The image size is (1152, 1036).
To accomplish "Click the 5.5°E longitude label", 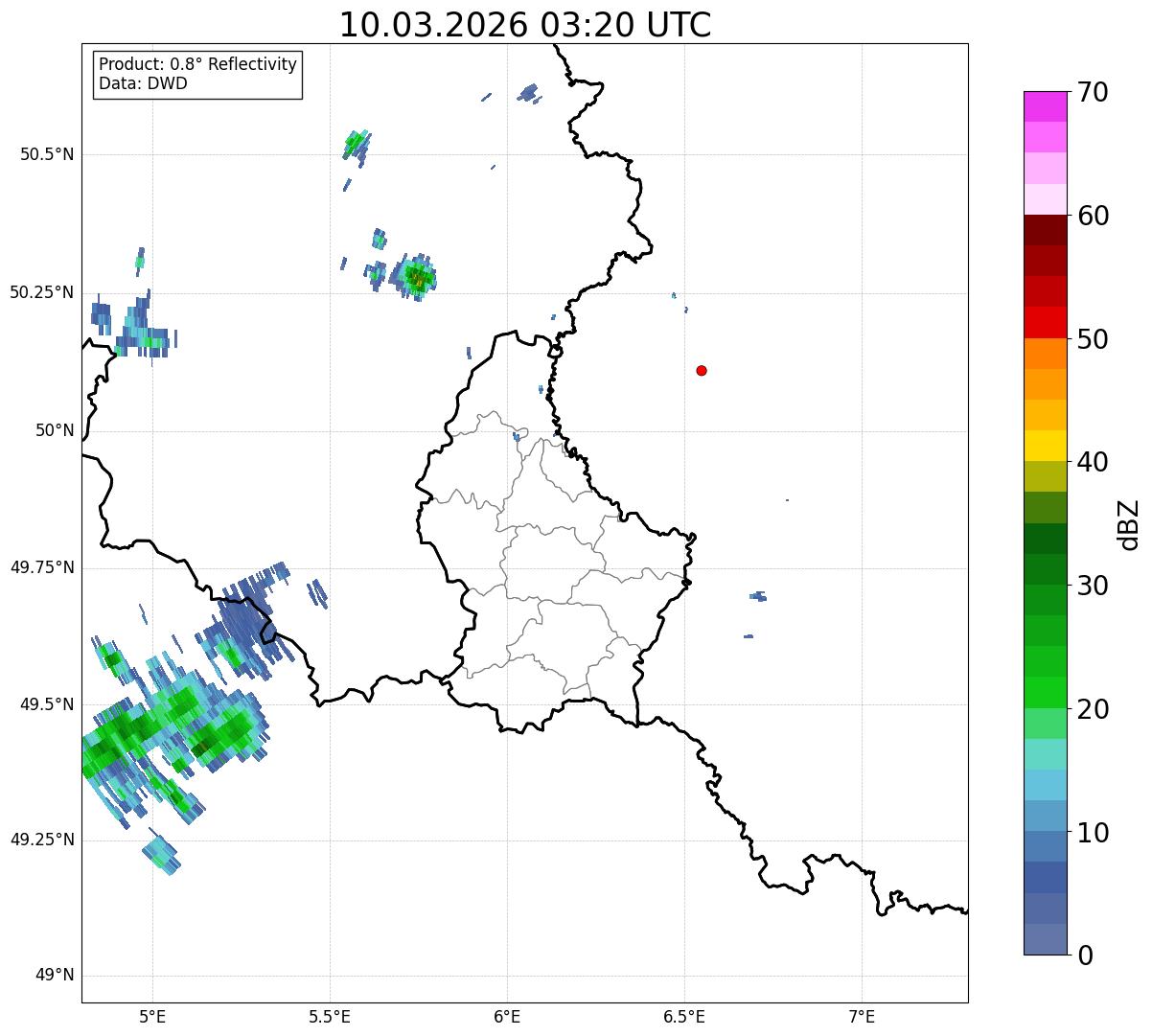I will tap(330, 1016).
